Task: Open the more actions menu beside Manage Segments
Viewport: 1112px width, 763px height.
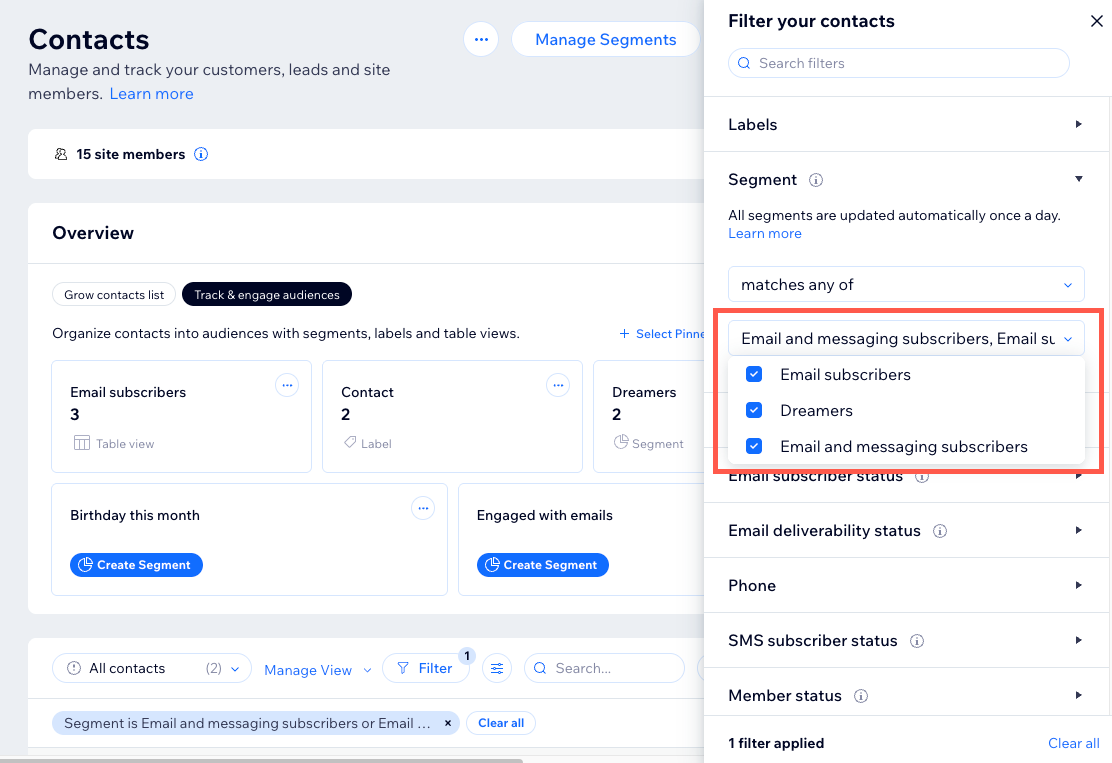Action: (481, 39)
